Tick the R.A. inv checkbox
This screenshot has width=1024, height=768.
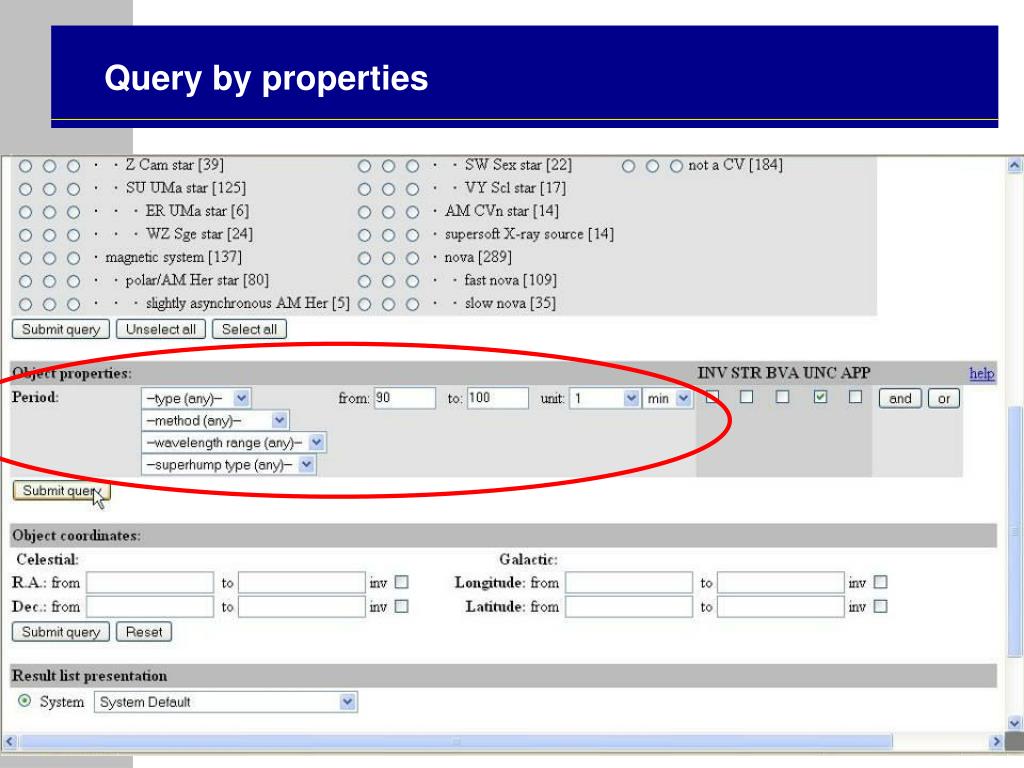402,582
